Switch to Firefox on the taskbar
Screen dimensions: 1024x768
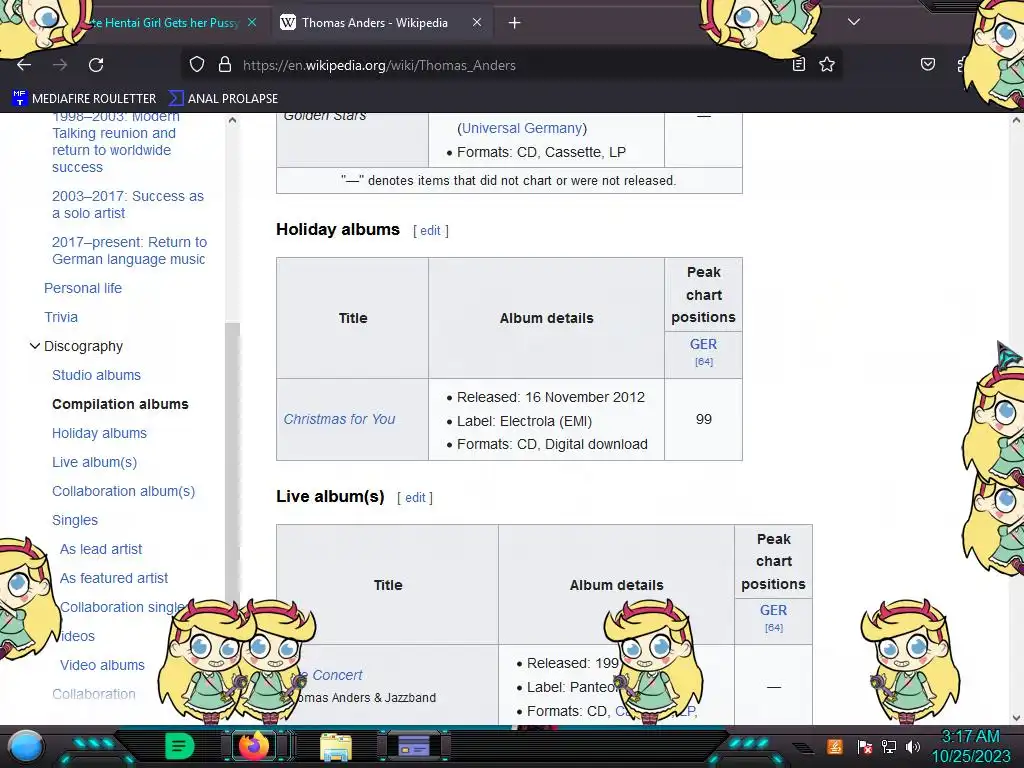coord(253,746)
